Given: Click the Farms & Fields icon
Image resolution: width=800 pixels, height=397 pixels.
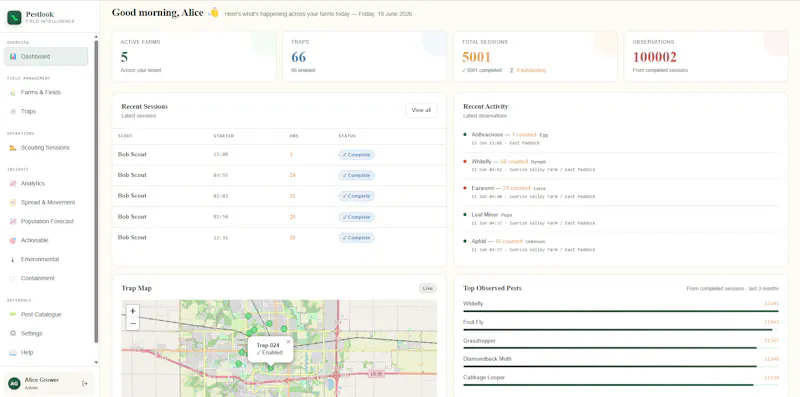Looking at the screenshot, I should [13, 92].
